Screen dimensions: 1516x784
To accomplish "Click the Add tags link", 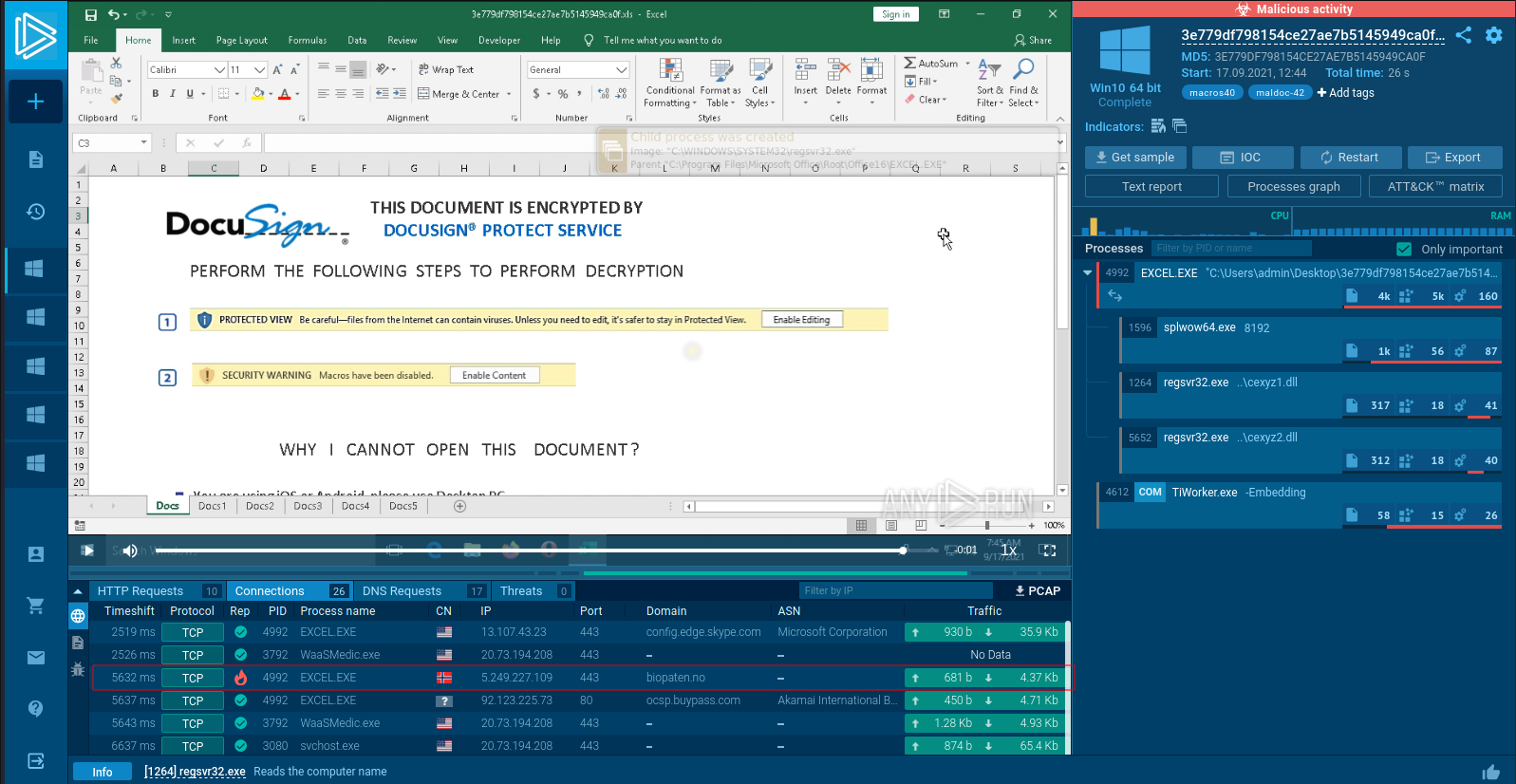I will tap(1345, 93).
